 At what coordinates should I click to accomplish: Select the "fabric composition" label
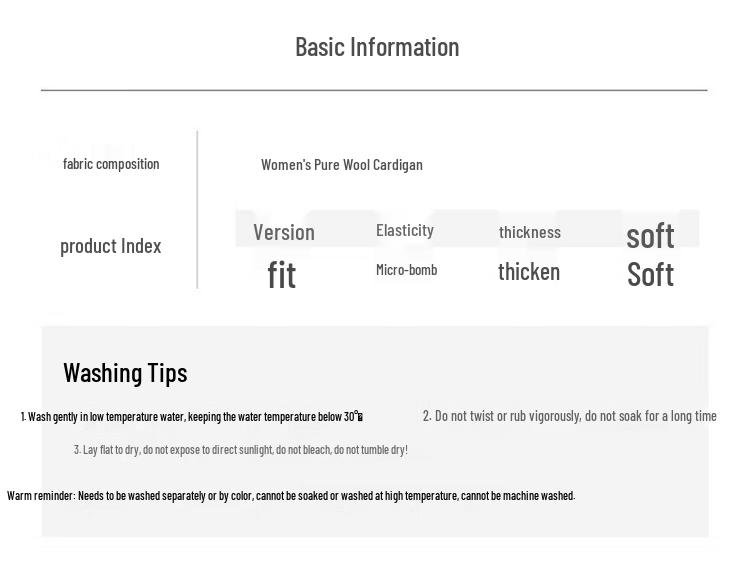tap(111, 164)
